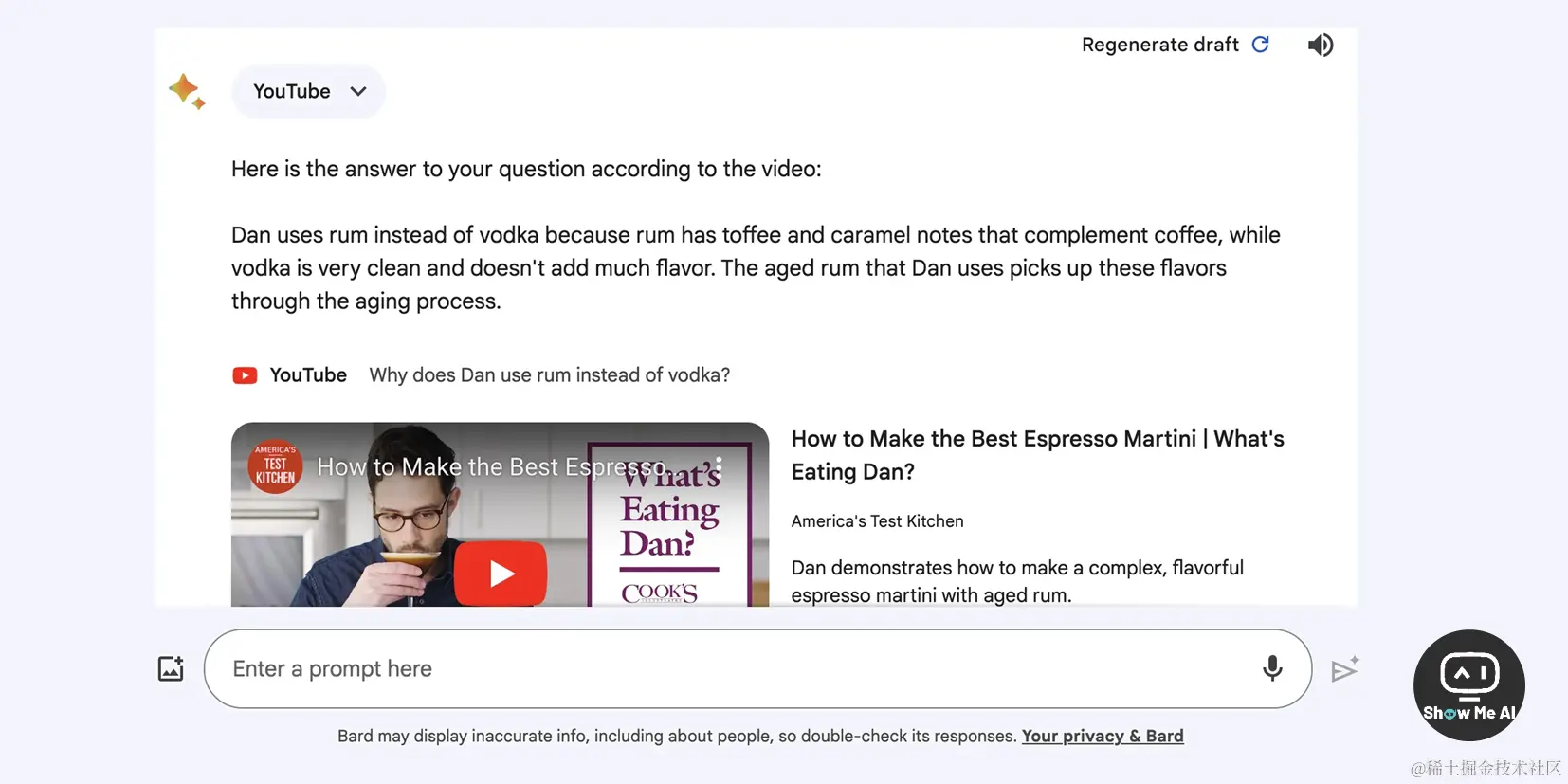
Task: Click the Bard sparkle logo icon
Action: coord(187,91)
